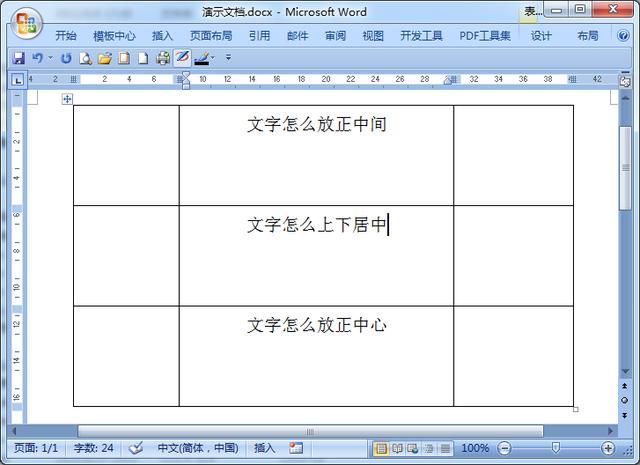Toggle the draw table pen tool

coord(182,58)
